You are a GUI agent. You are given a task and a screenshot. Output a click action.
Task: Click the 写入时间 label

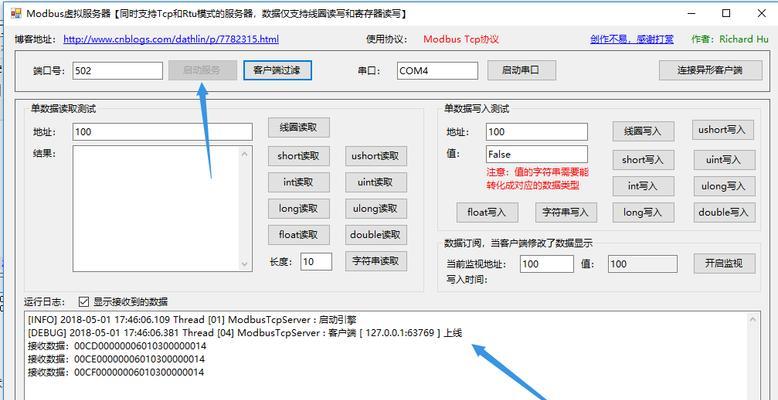pos(466,280)
